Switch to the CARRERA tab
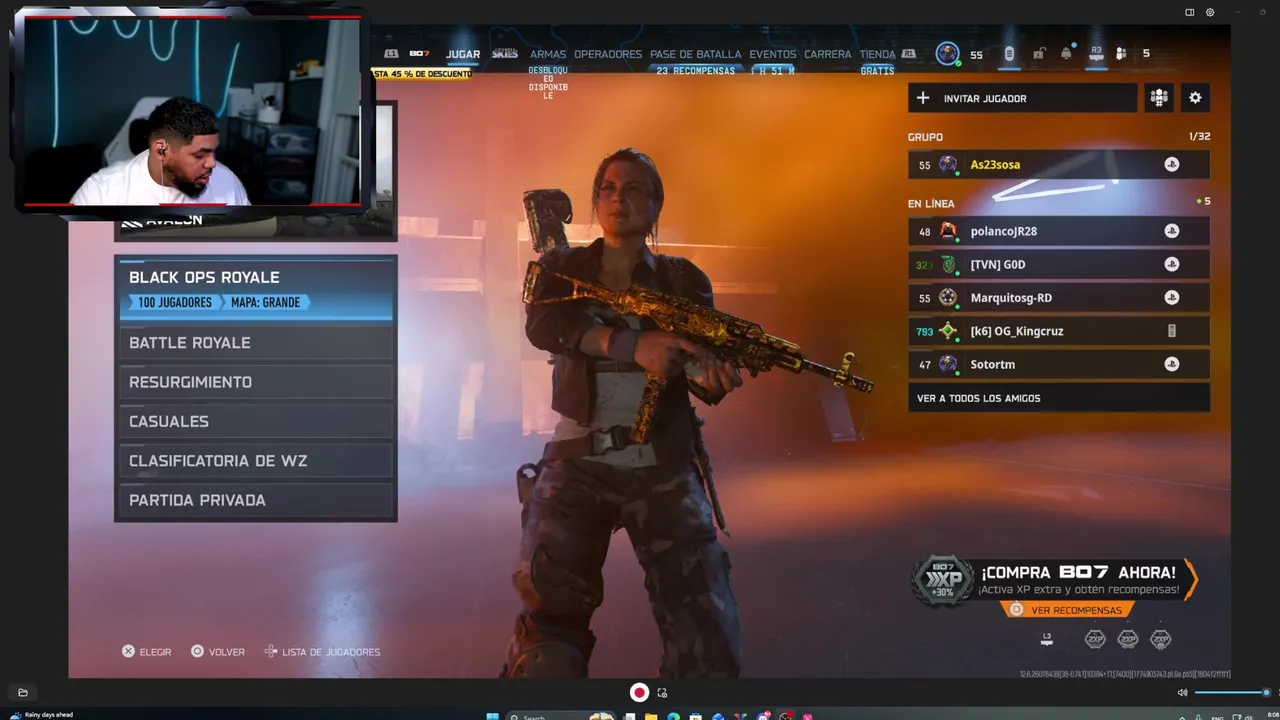1280x720 pixels. 828,54
